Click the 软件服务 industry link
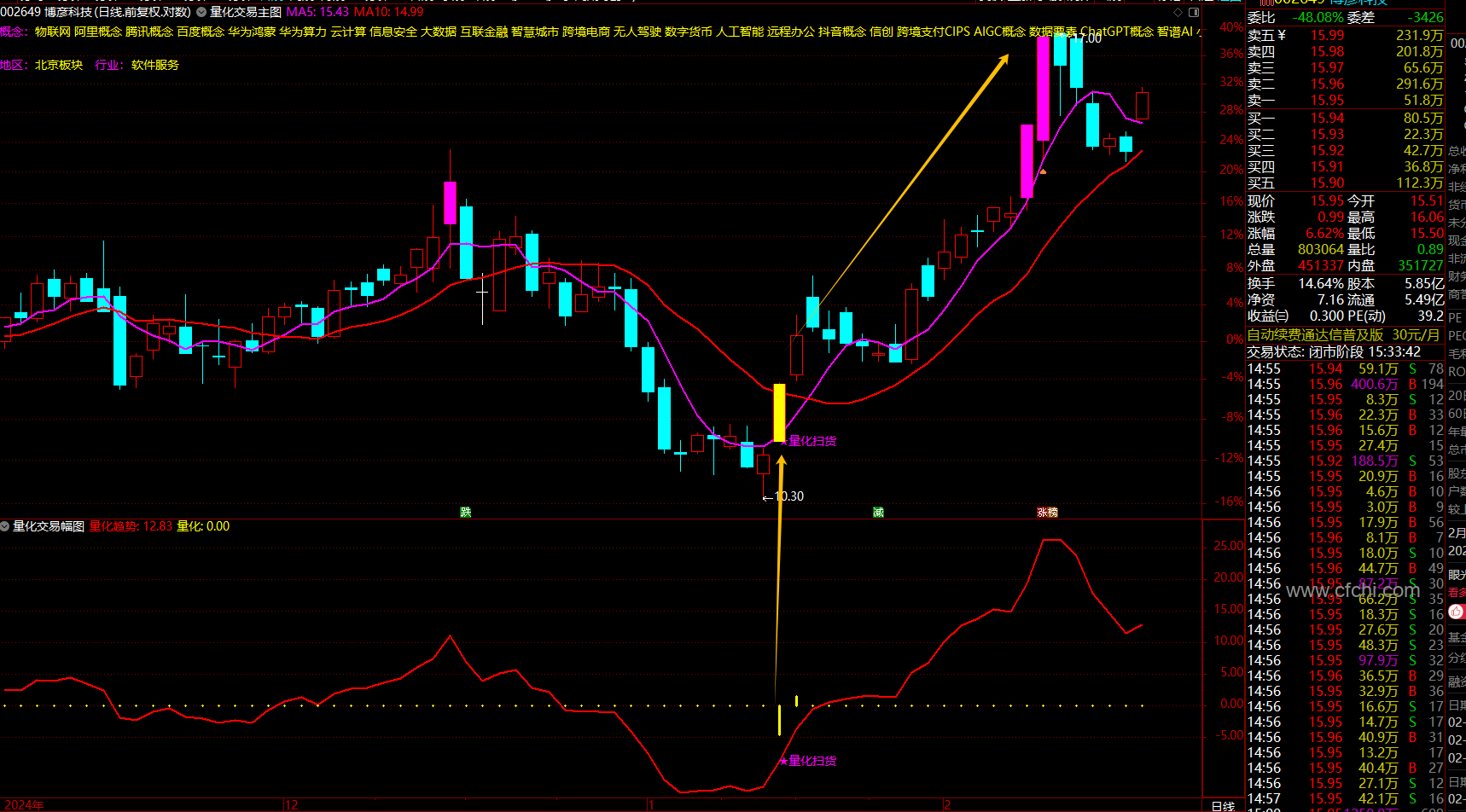 click(x=155, y=65)
